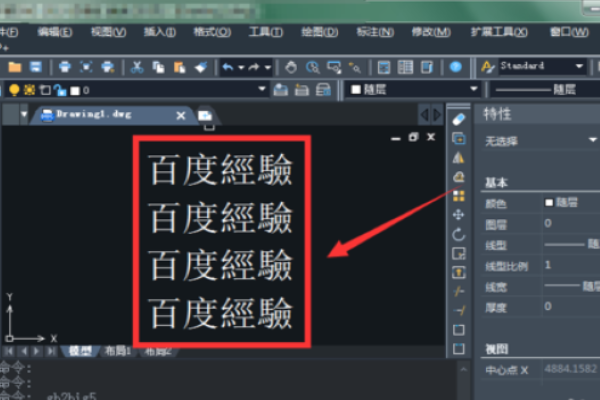Select the Zoom Window tool

(334, 67)
